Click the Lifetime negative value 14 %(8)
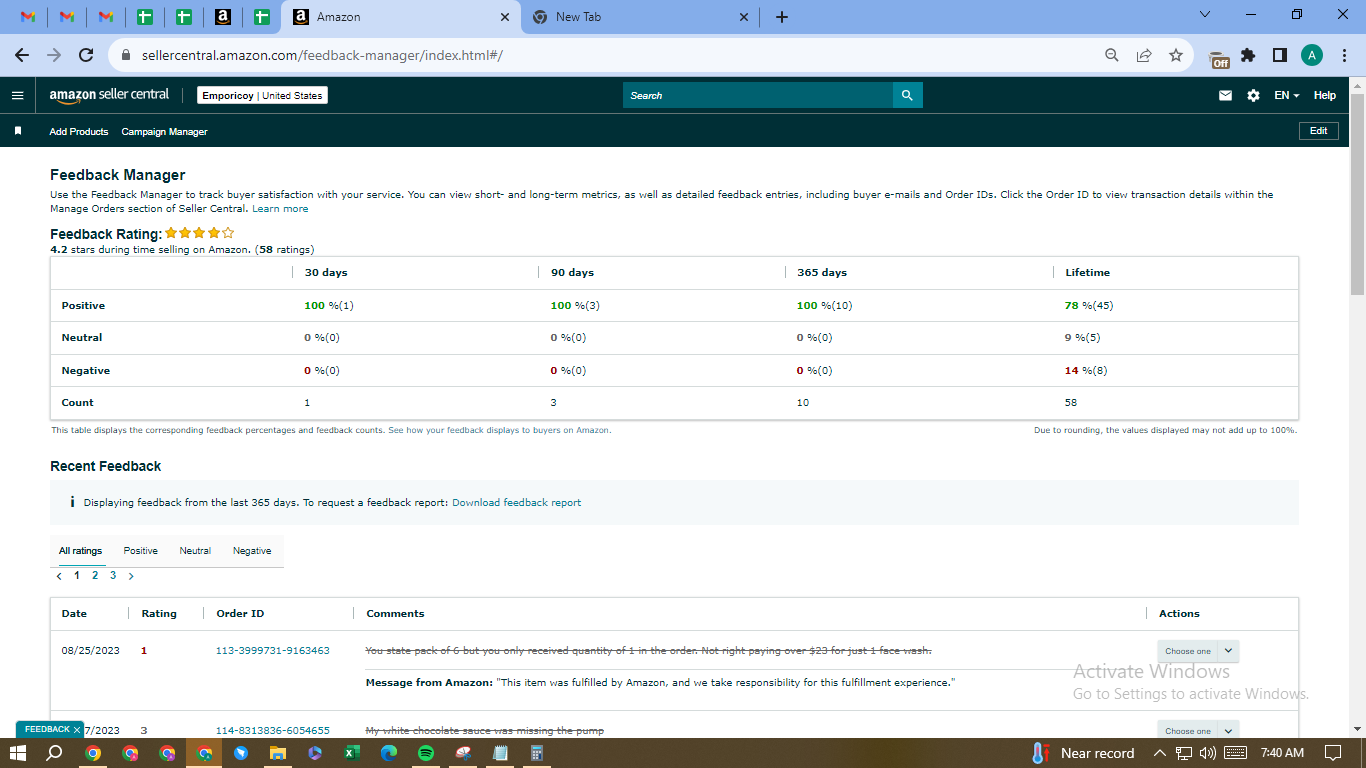 (1086, 371)
